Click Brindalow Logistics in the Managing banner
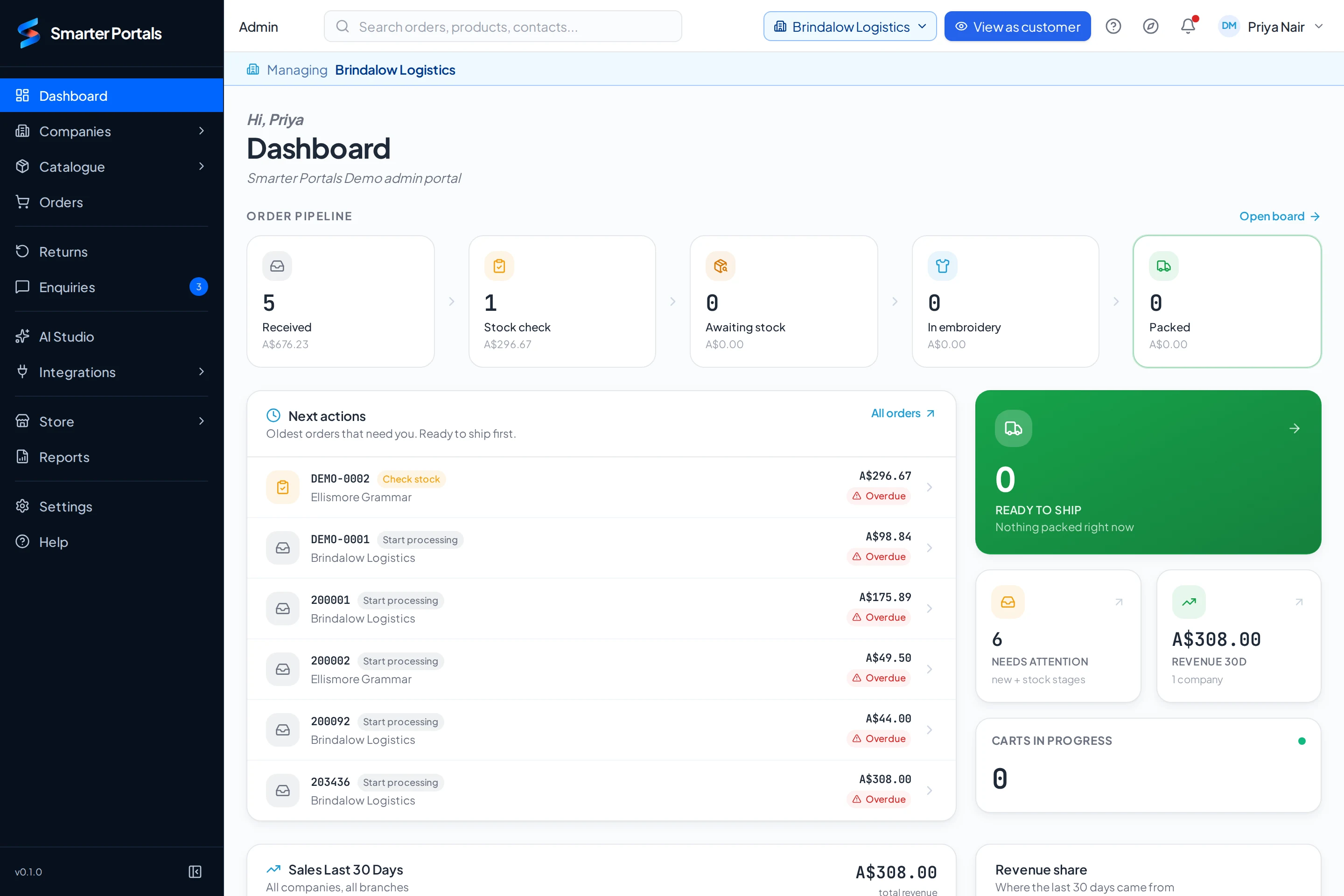The width and height of the screenshot is (1344, 896). tap(395, 70)
